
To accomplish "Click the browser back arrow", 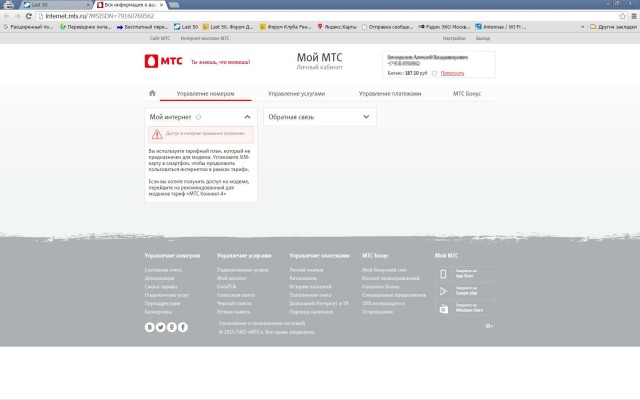I will click(7, 16).
